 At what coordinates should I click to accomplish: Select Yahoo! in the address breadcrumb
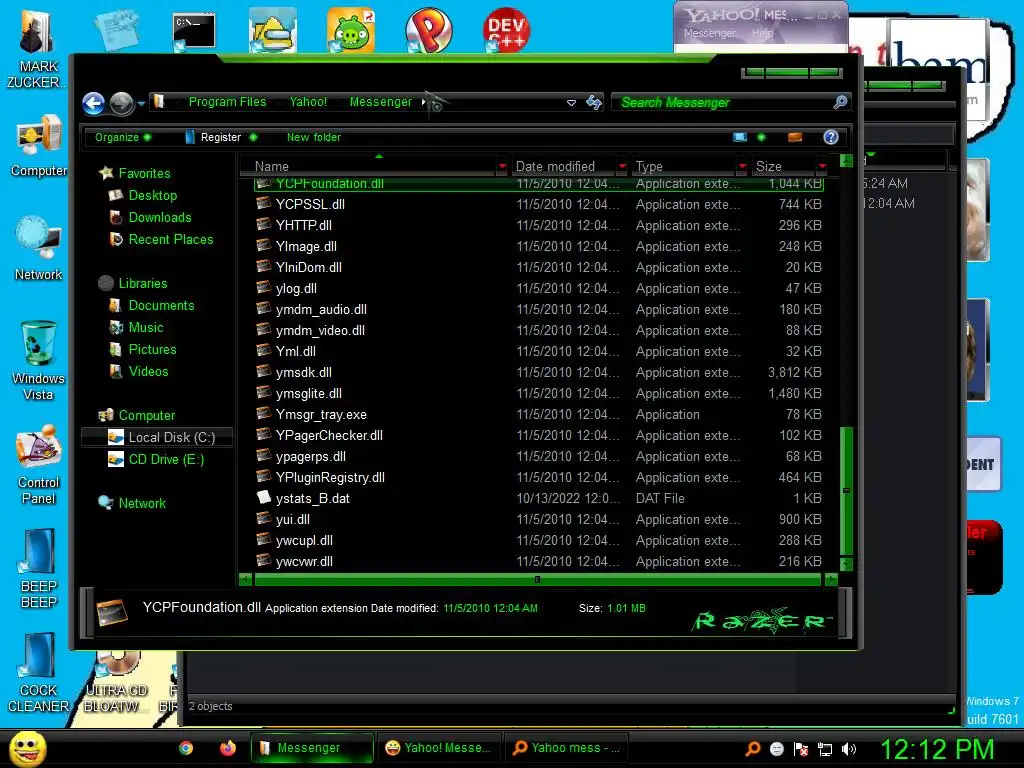click(x=308, y=102)
